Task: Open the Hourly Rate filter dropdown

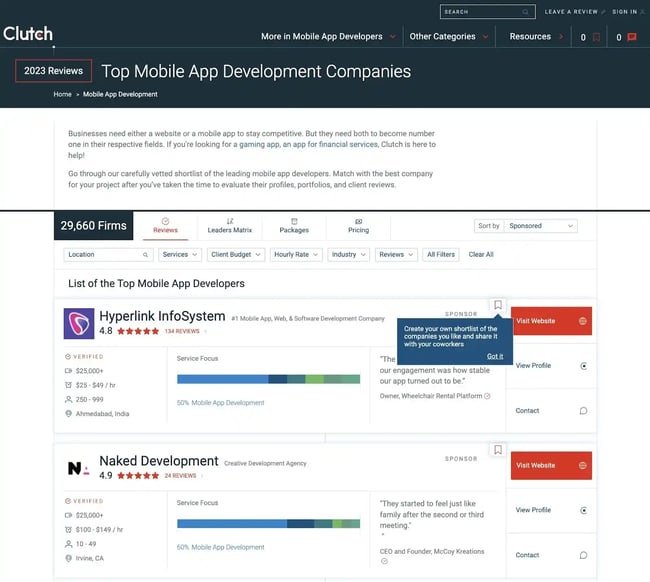Action: (x=296, y=254)
